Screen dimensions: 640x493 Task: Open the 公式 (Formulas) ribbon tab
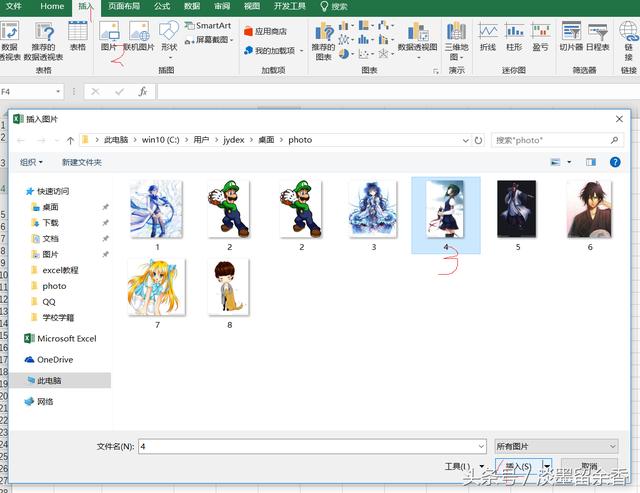click(x=162, y=6)
